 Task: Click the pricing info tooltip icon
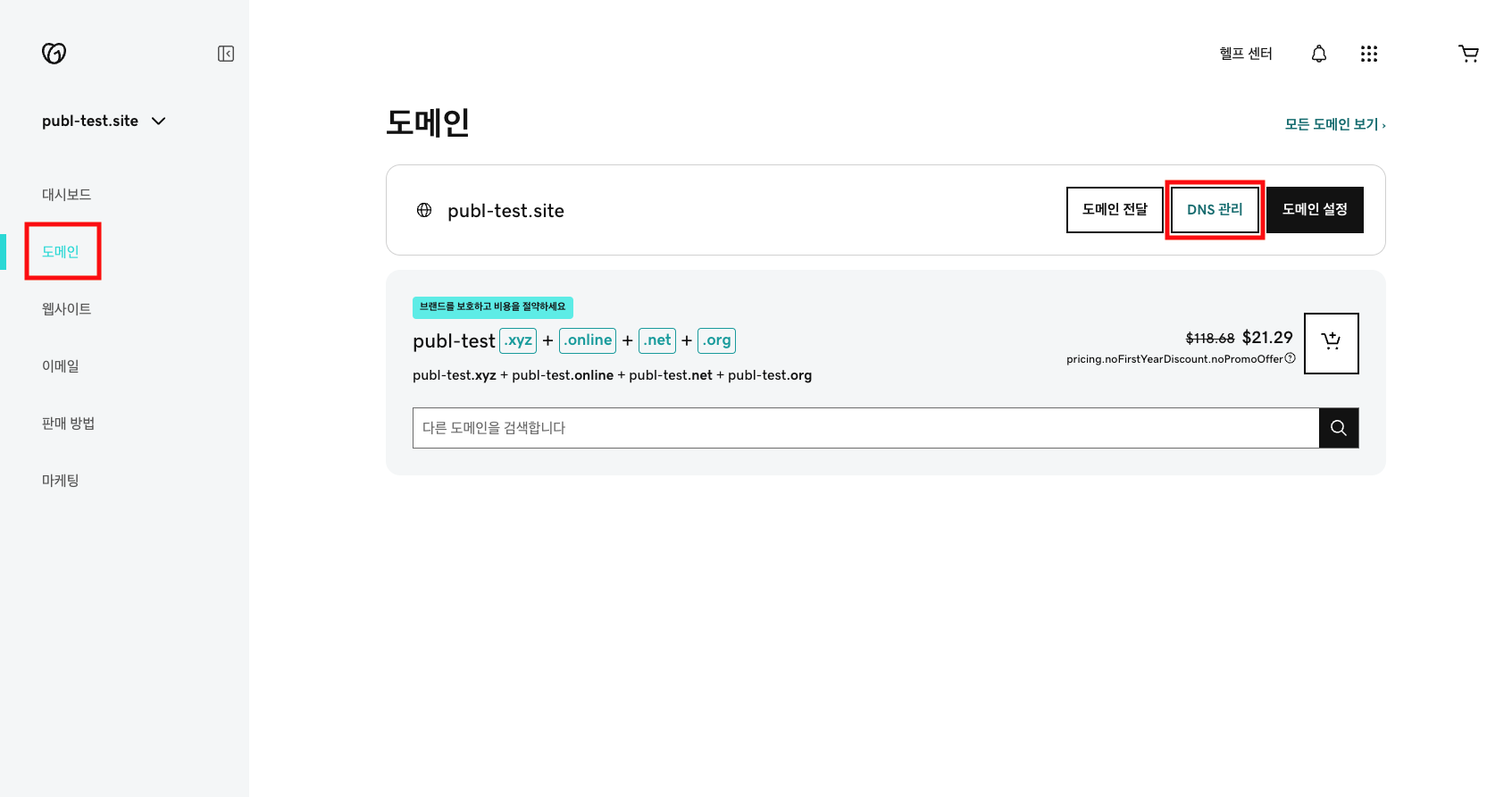pos(1290,357)
